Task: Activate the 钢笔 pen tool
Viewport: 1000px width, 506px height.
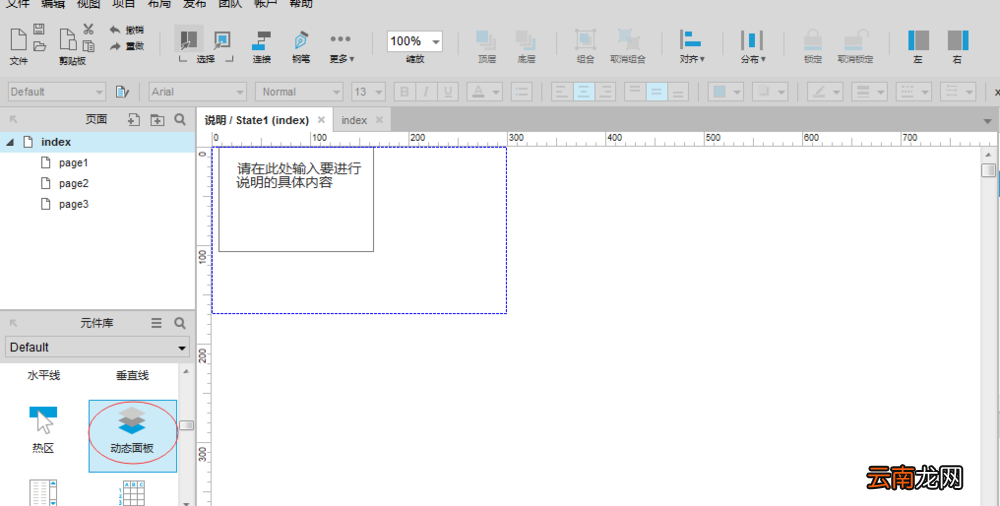Action: point(301,47)
